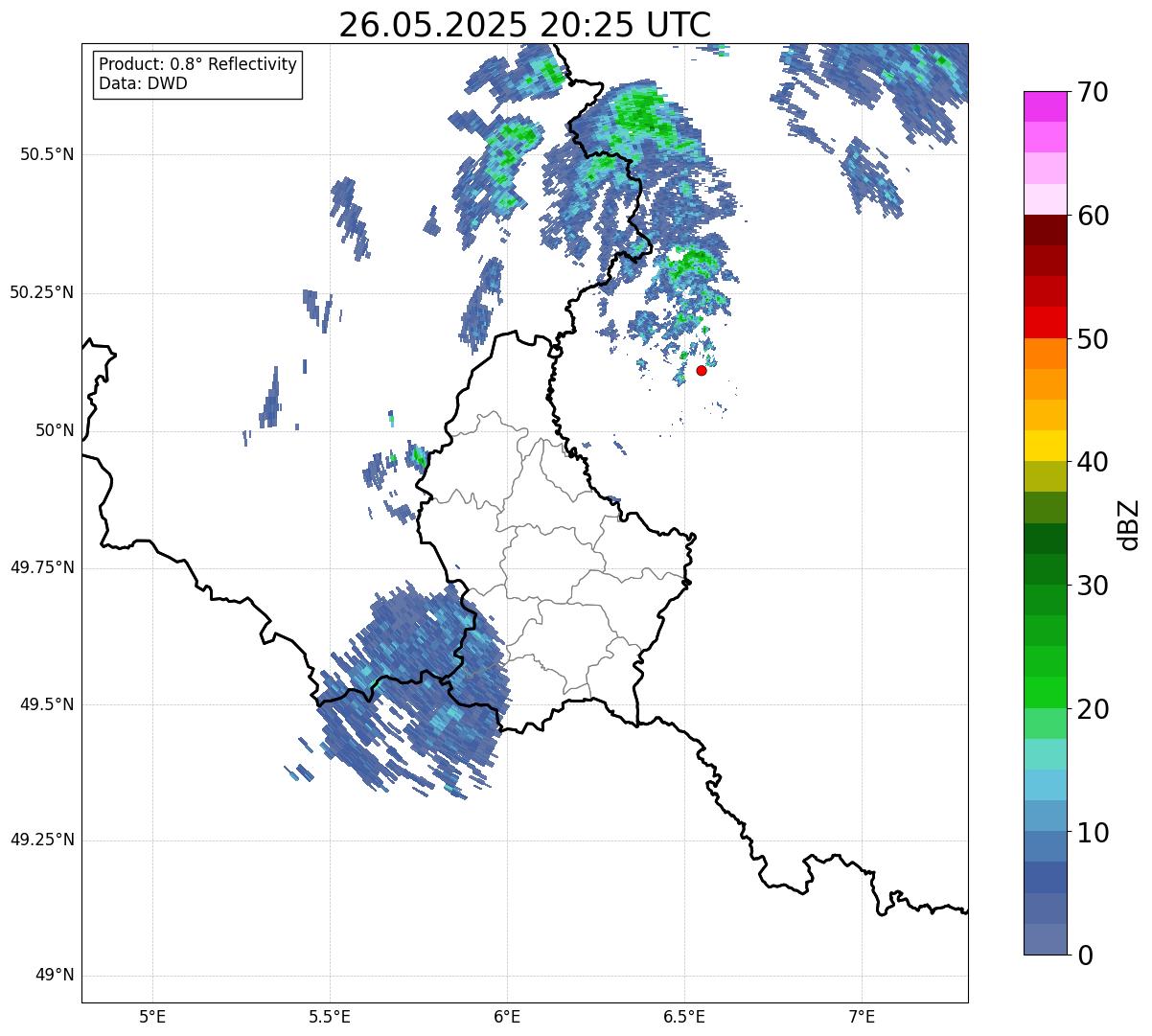Click the latitude label 49°N
This screenshot has width=1152, height=1036.
(55, 976)
